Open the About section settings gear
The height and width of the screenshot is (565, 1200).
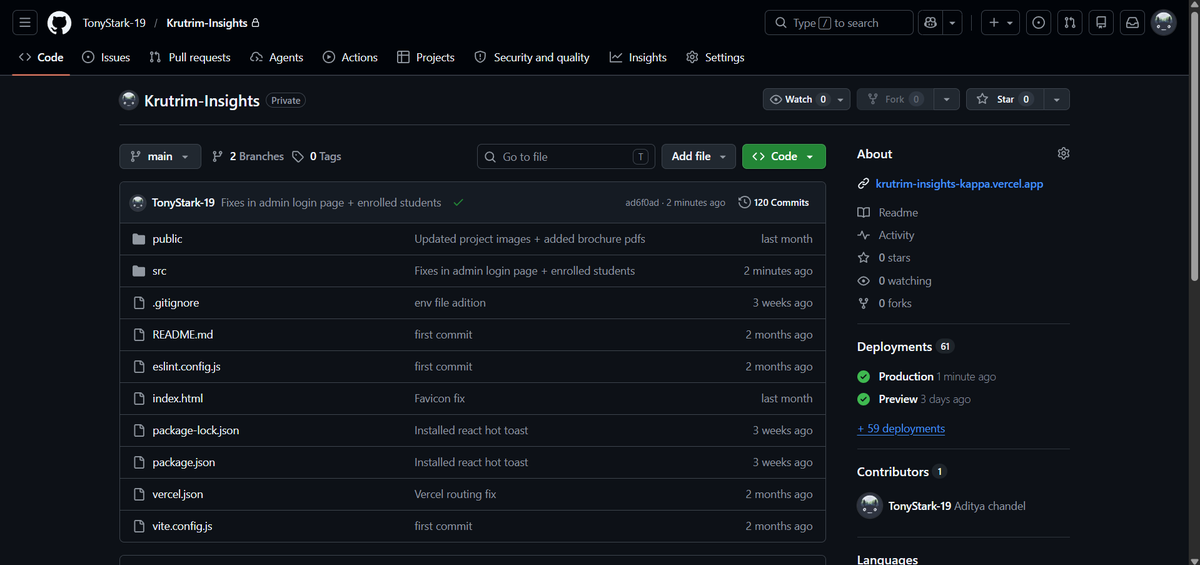tap(1063, 154)
